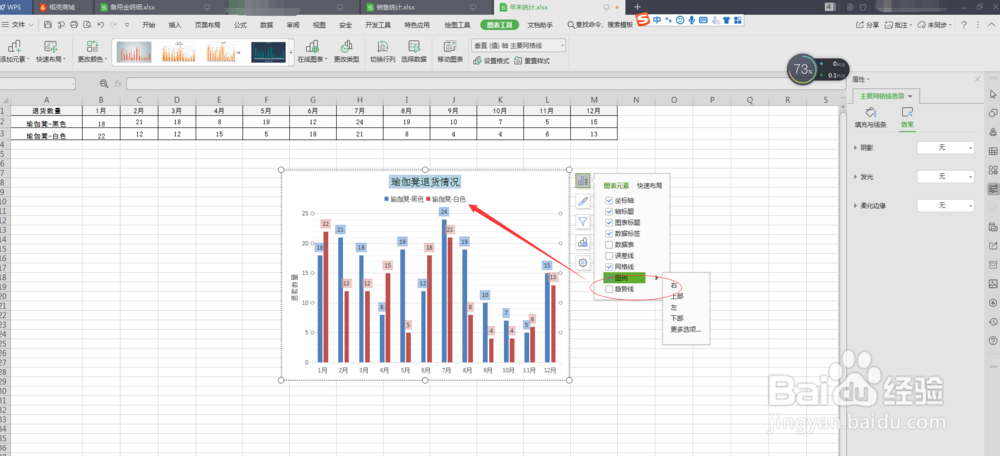The width and height of the screenshot is (1000, 456).
Task: Click the Sogou input method S logo
Action: pos(643,20)
